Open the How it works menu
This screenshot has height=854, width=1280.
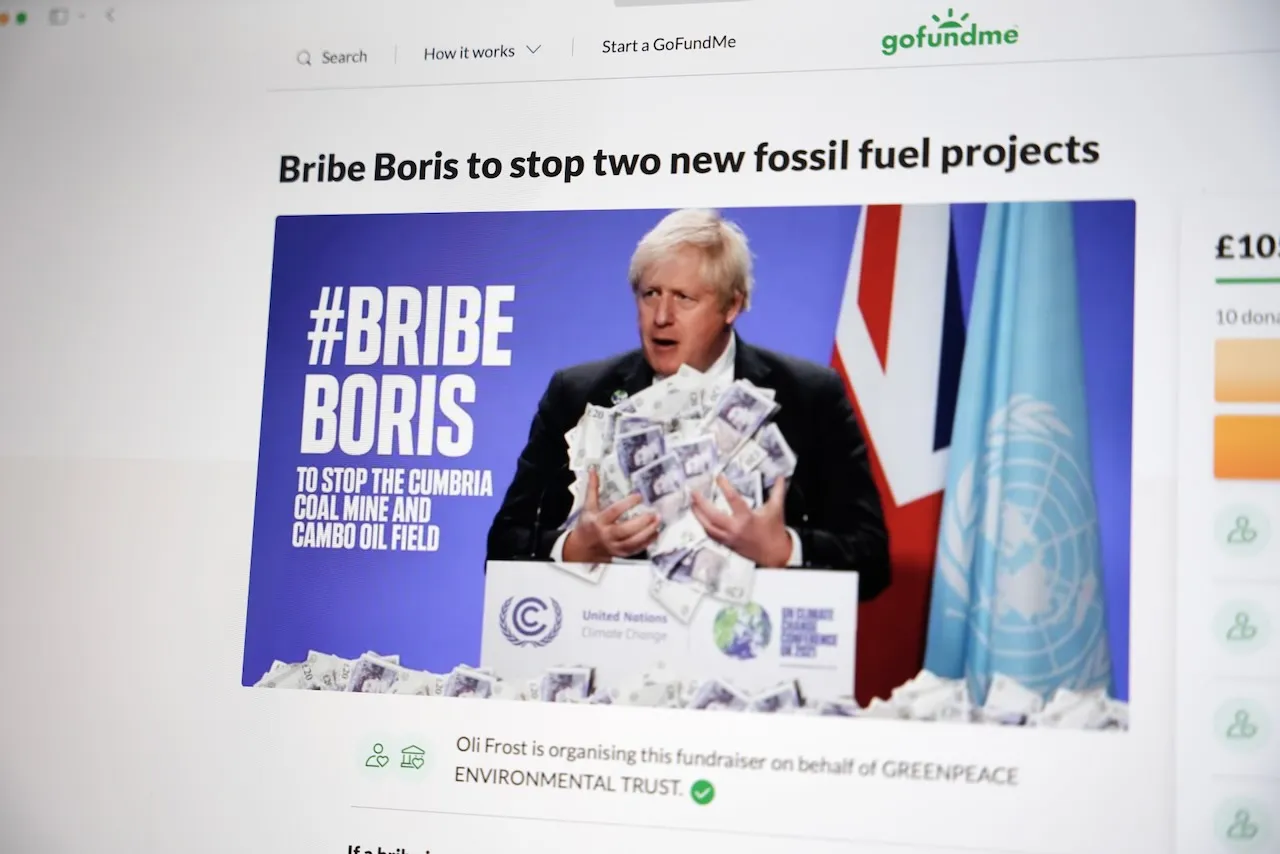[482, 51]
